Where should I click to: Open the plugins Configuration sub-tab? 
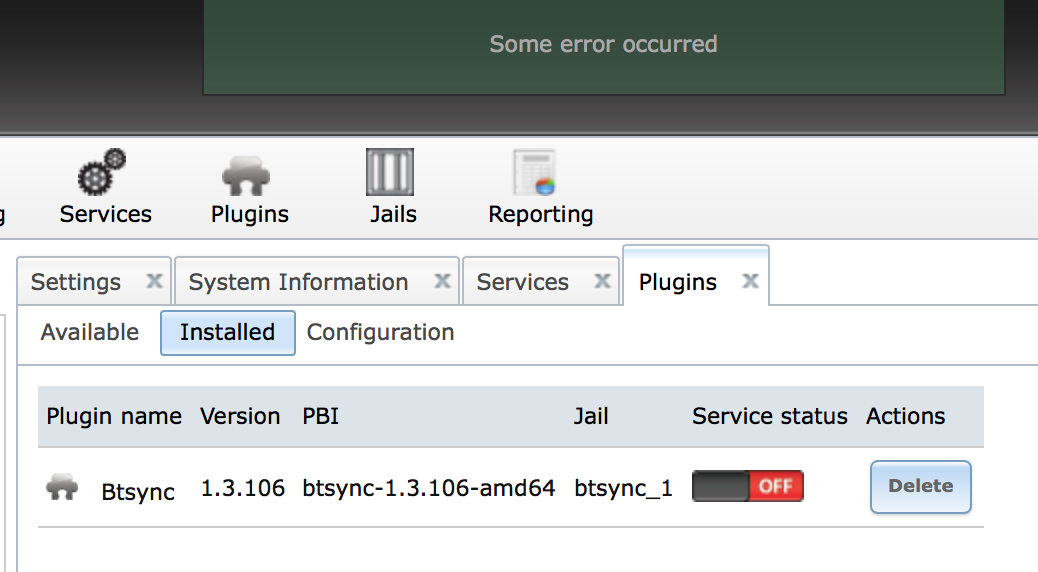point(380,332)
